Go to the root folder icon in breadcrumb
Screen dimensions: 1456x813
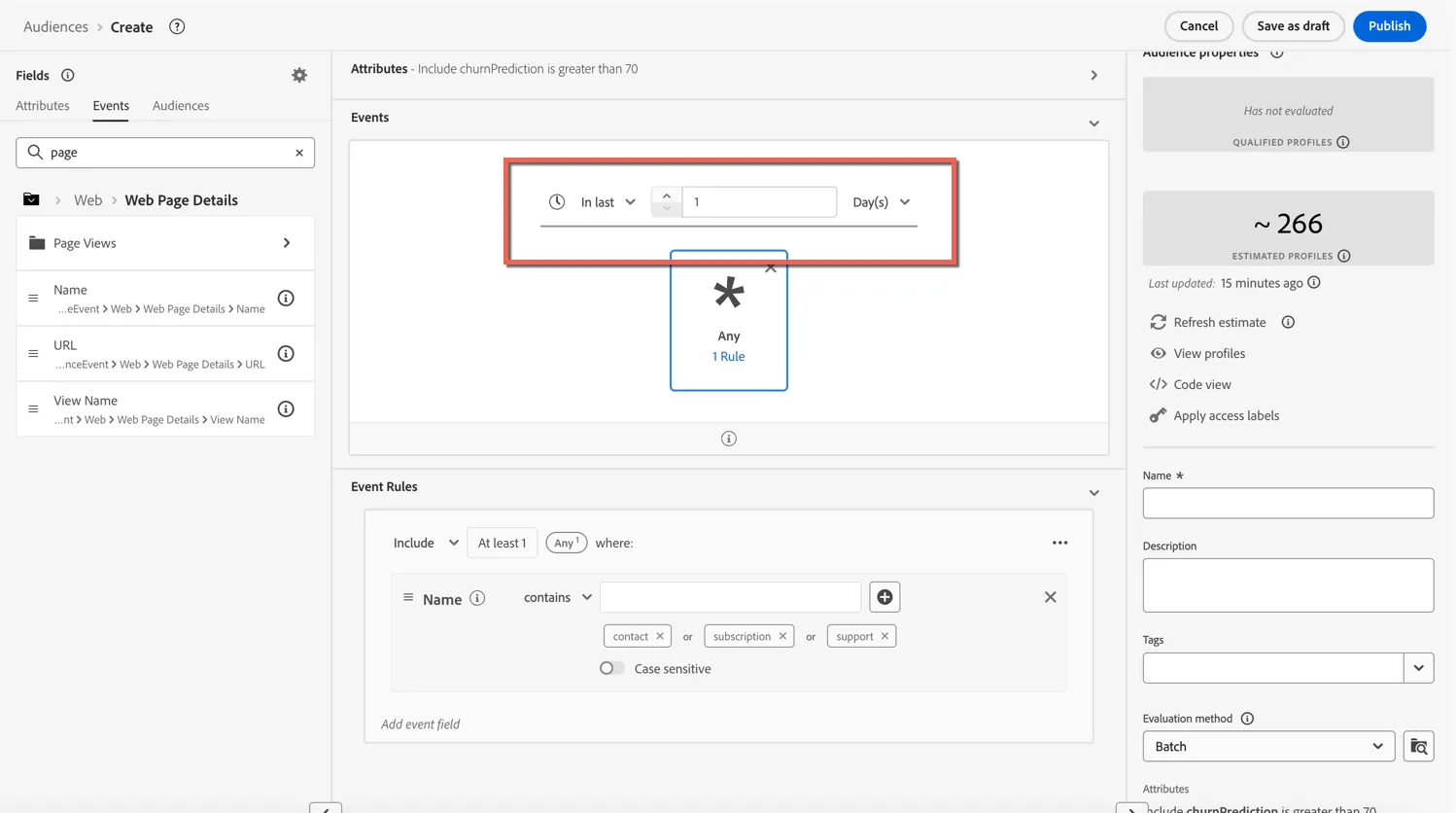tap(31, 199)
